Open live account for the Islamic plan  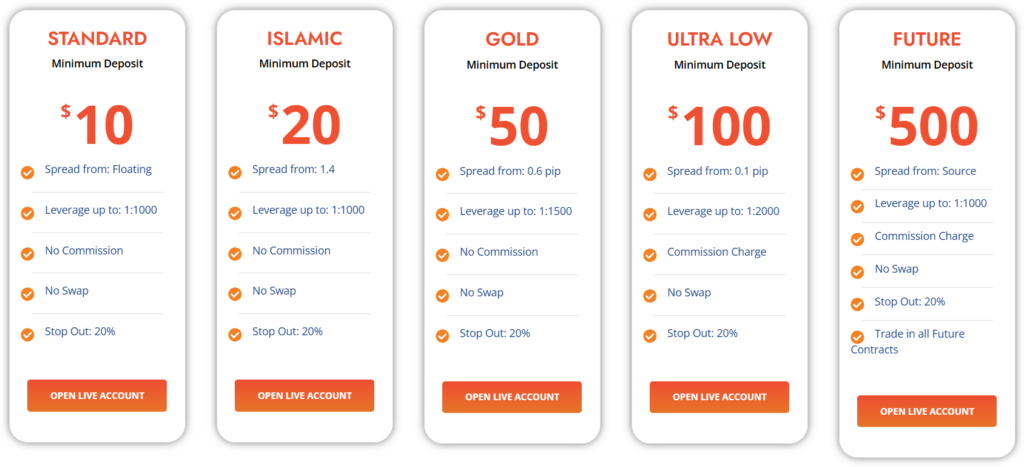click(304, 395)
